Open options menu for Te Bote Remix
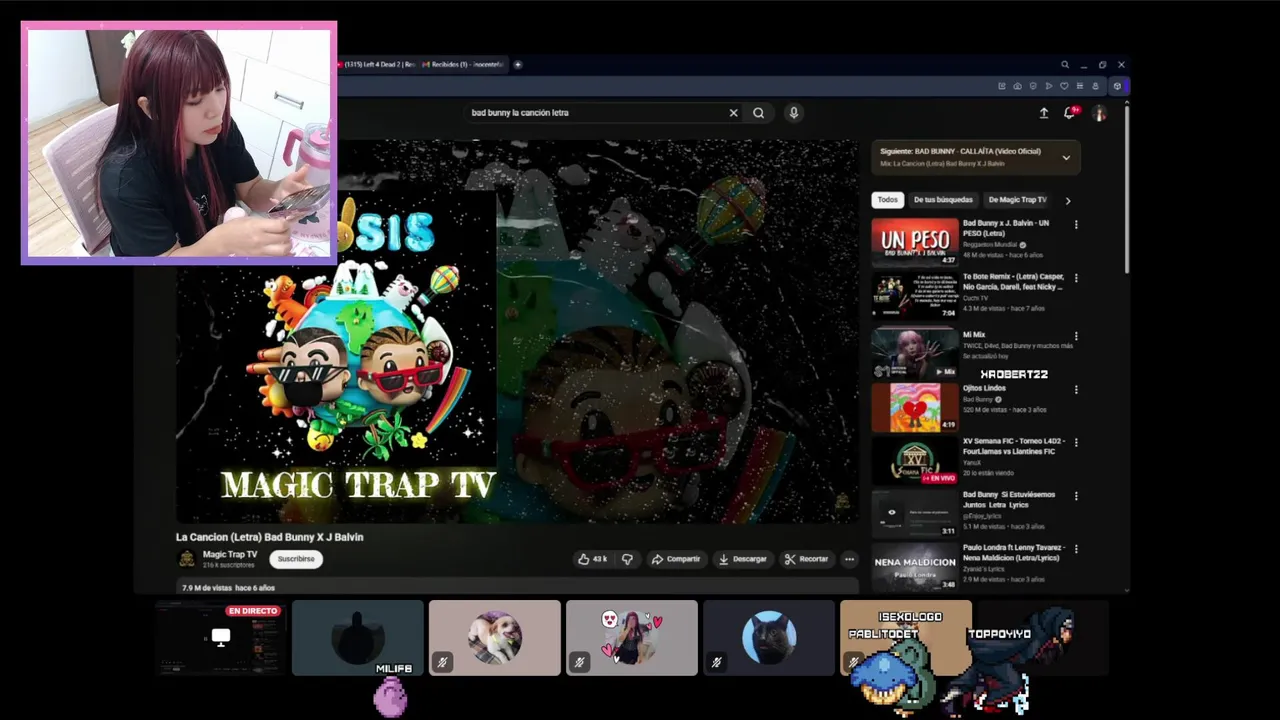Viewport: 1280px width, 720px height. pyautogui.click(x=1076, y=278)
